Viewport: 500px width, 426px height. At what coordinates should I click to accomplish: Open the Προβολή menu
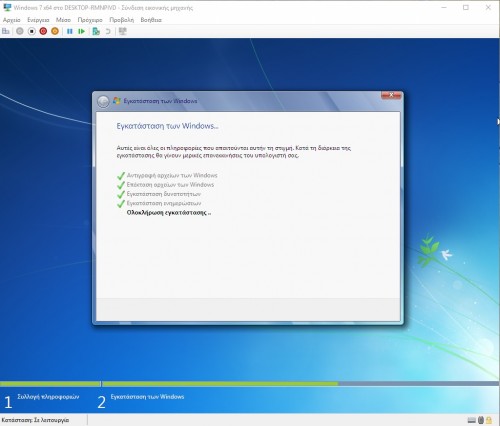click(122, 20)
